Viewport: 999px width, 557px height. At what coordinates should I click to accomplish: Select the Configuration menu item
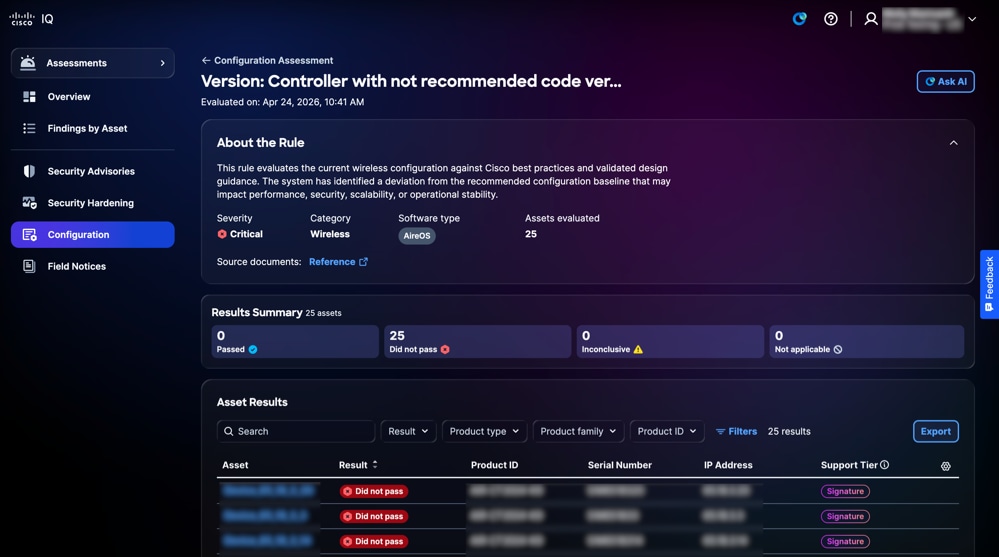(x=92, y=235)
